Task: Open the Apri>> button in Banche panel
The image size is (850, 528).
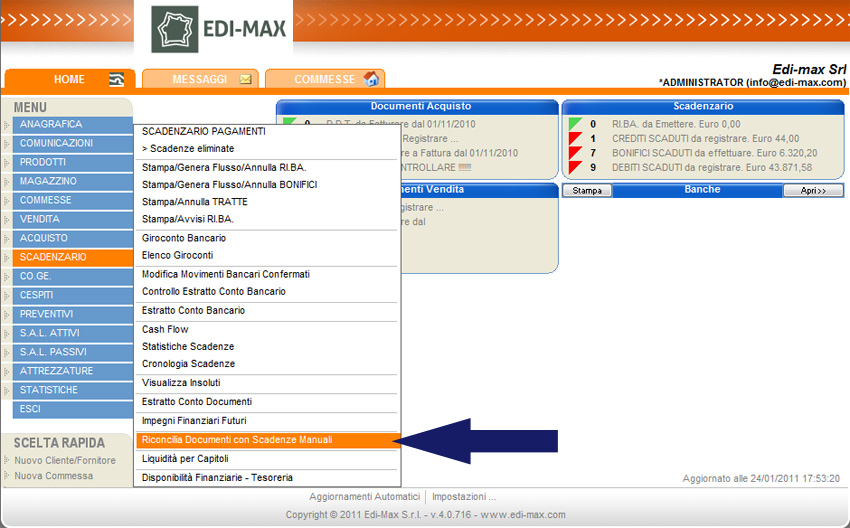Action: (811, 190)
